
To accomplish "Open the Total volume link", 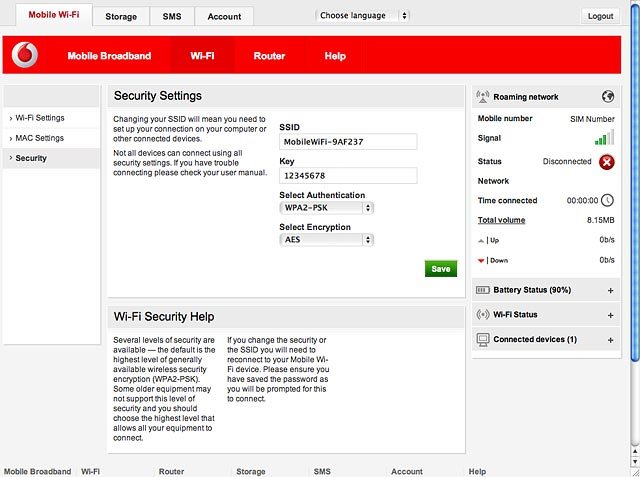I will (x=501, y=220).
